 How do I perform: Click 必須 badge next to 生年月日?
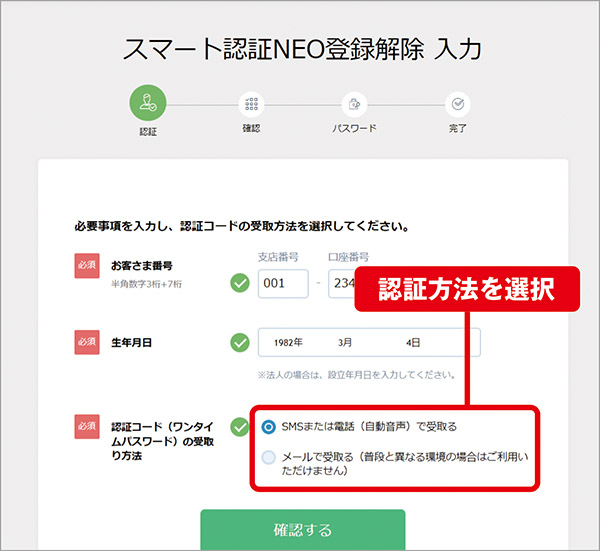pyautogui.click(x=87, y=342)
